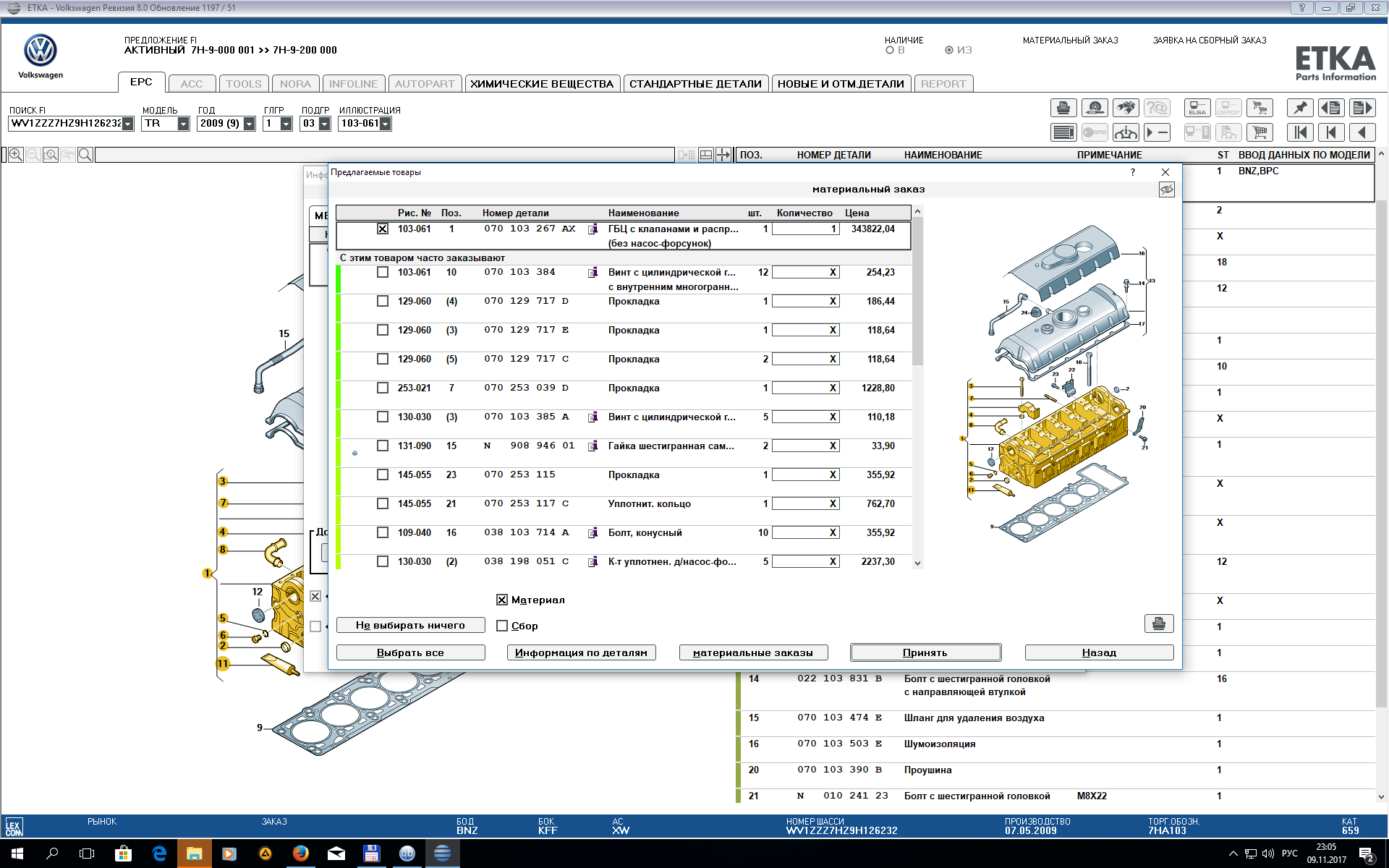Select the zoom-region magnifier tool
Viewport: 1389px width, 868px height.
pos(51,155)
